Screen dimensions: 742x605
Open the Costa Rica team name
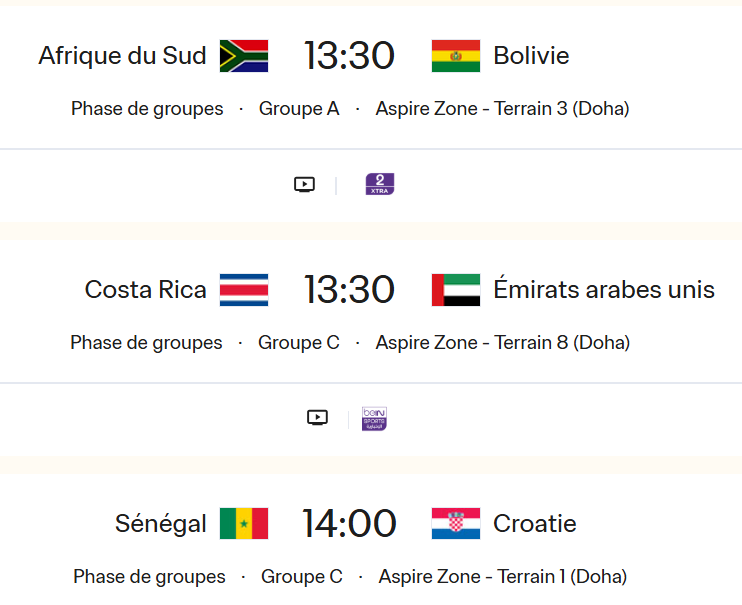point(146,290)
